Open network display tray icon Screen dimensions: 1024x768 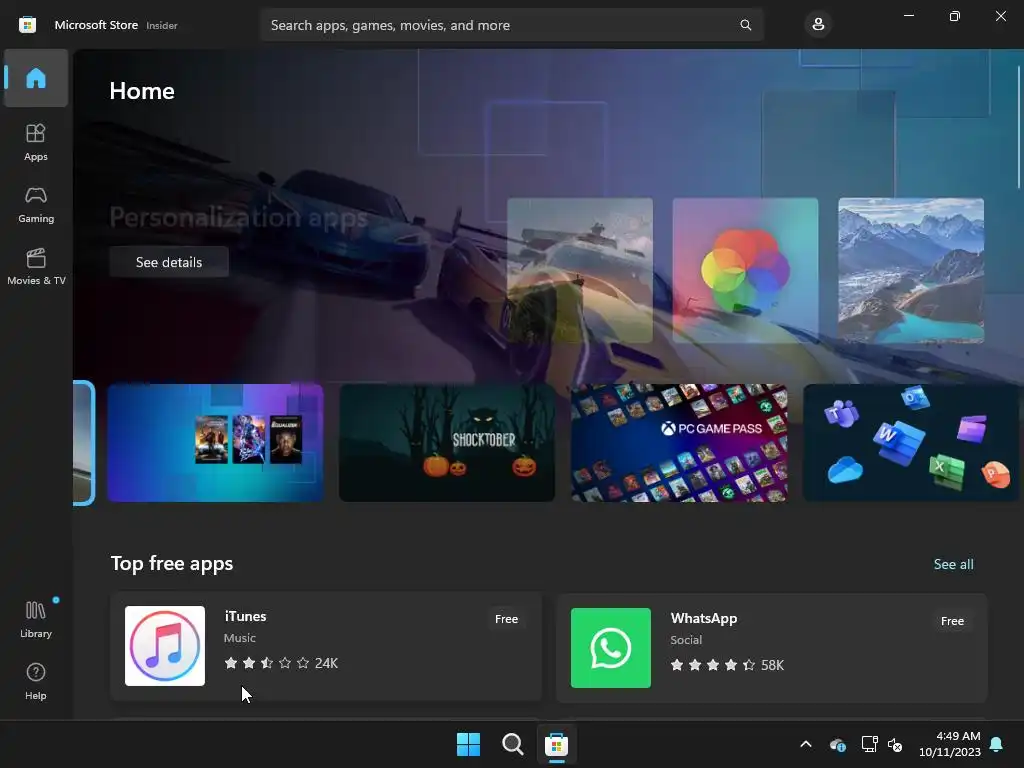pos(869,744)
